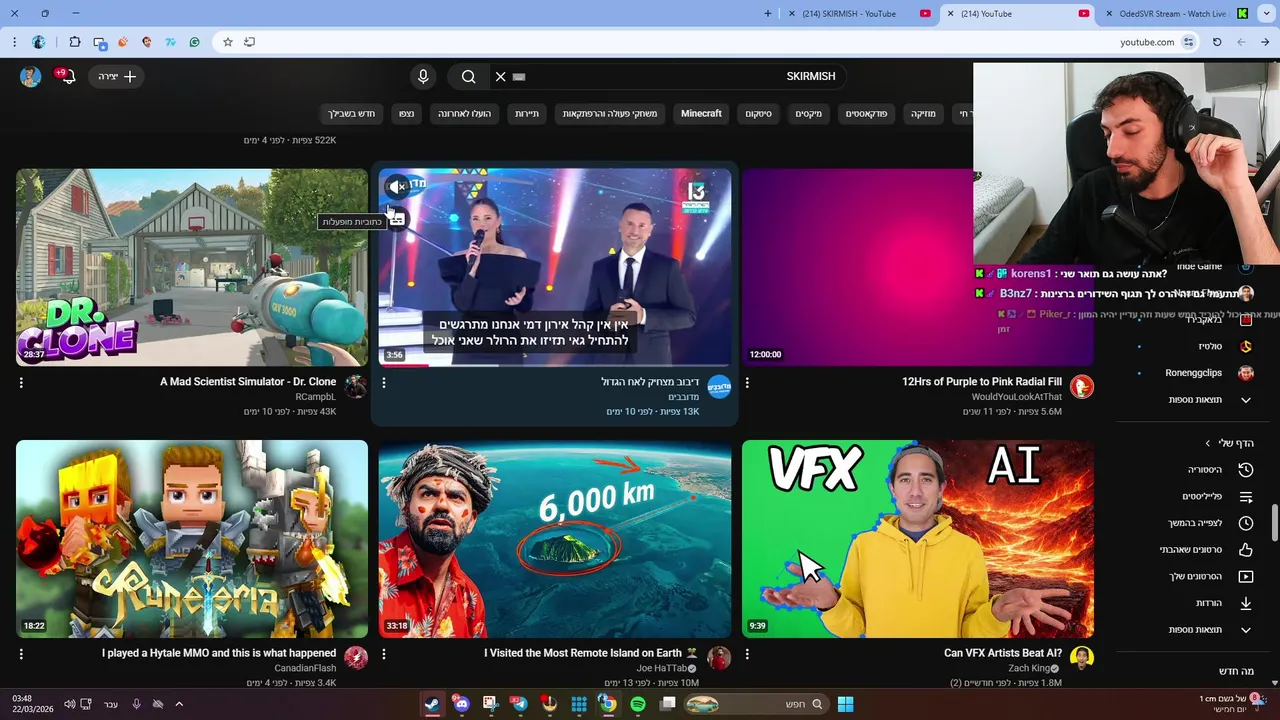The height and width of the screenshot is (720, 1280).
Task: Go to the מדובבים channel avatar
Action: click(719, 387)
